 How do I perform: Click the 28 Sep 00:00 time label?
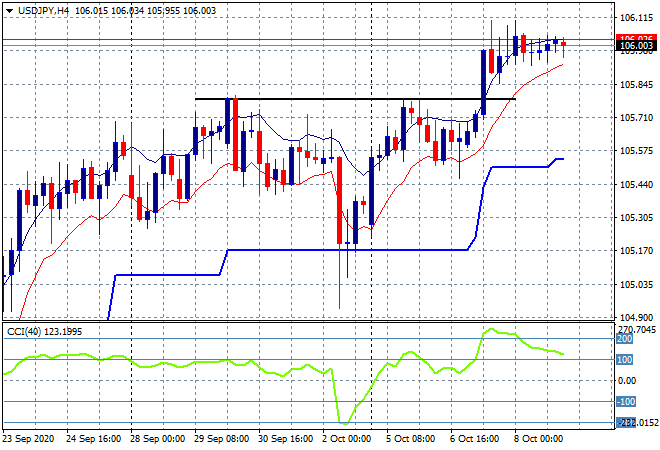click(x=157, y=439)
